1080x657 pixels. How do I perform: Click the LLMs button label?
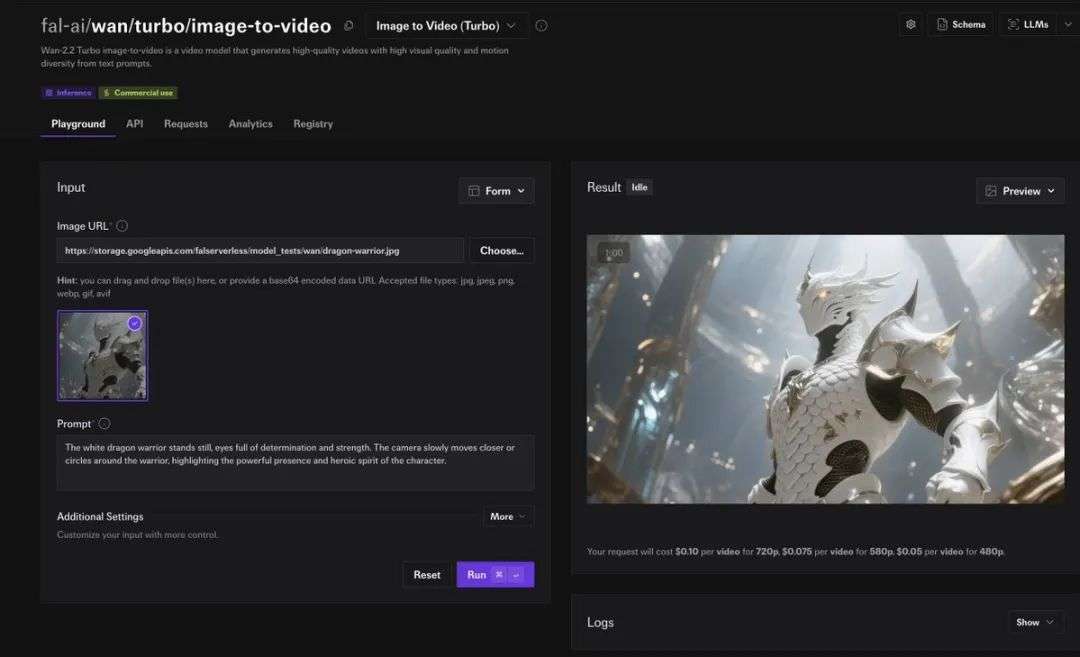[1035, 25]
